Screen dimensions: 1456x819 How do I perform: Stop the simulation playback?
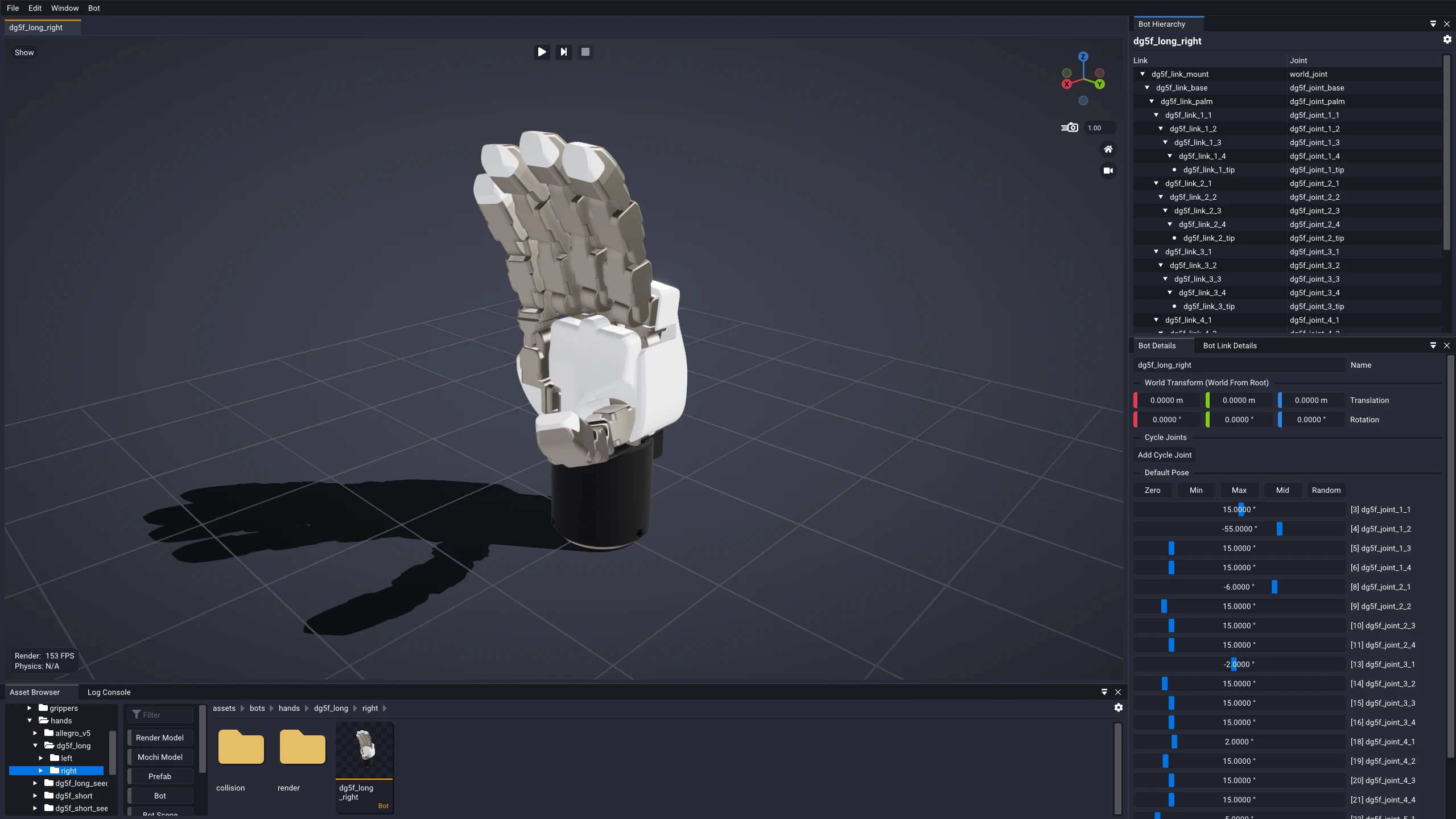(585, 52)
